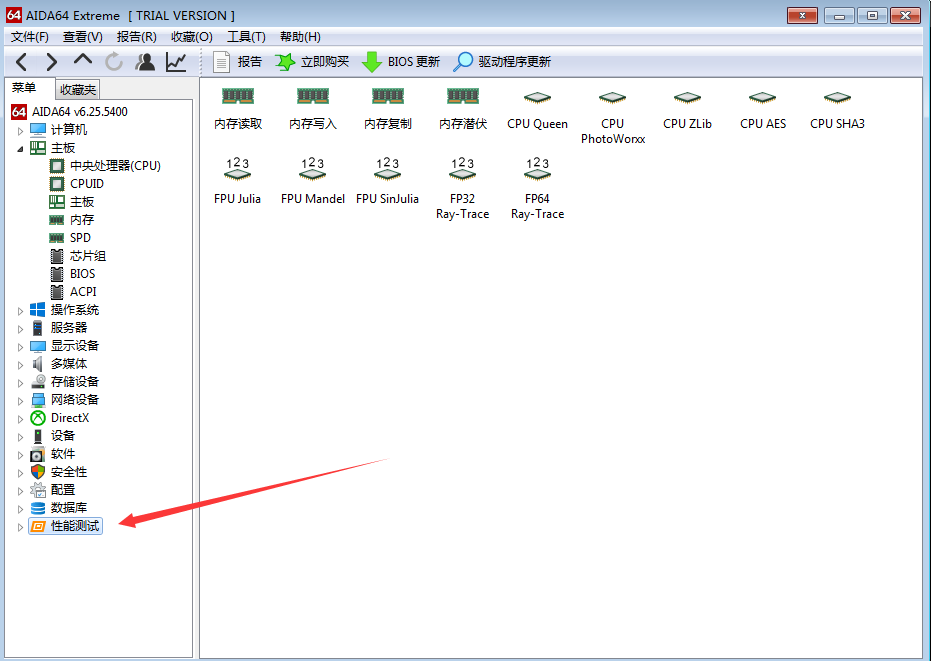The height and width of the screenshot is (661, 933).
Task: Go up one level with the up arrow
Action: coord(83,61)
